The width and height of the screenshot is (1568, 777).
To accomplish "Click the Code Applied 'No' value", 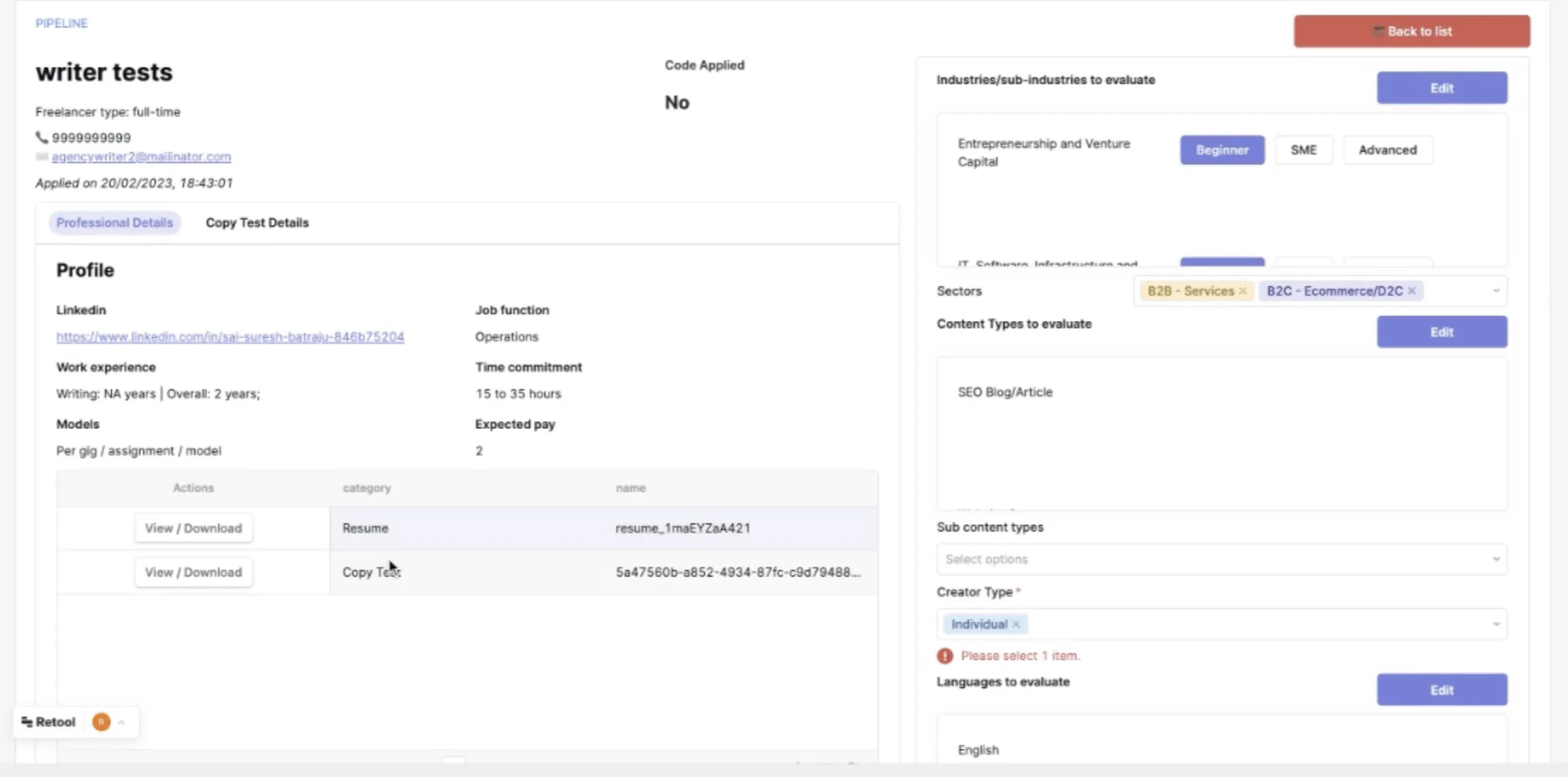I will (x=677, y=102).
